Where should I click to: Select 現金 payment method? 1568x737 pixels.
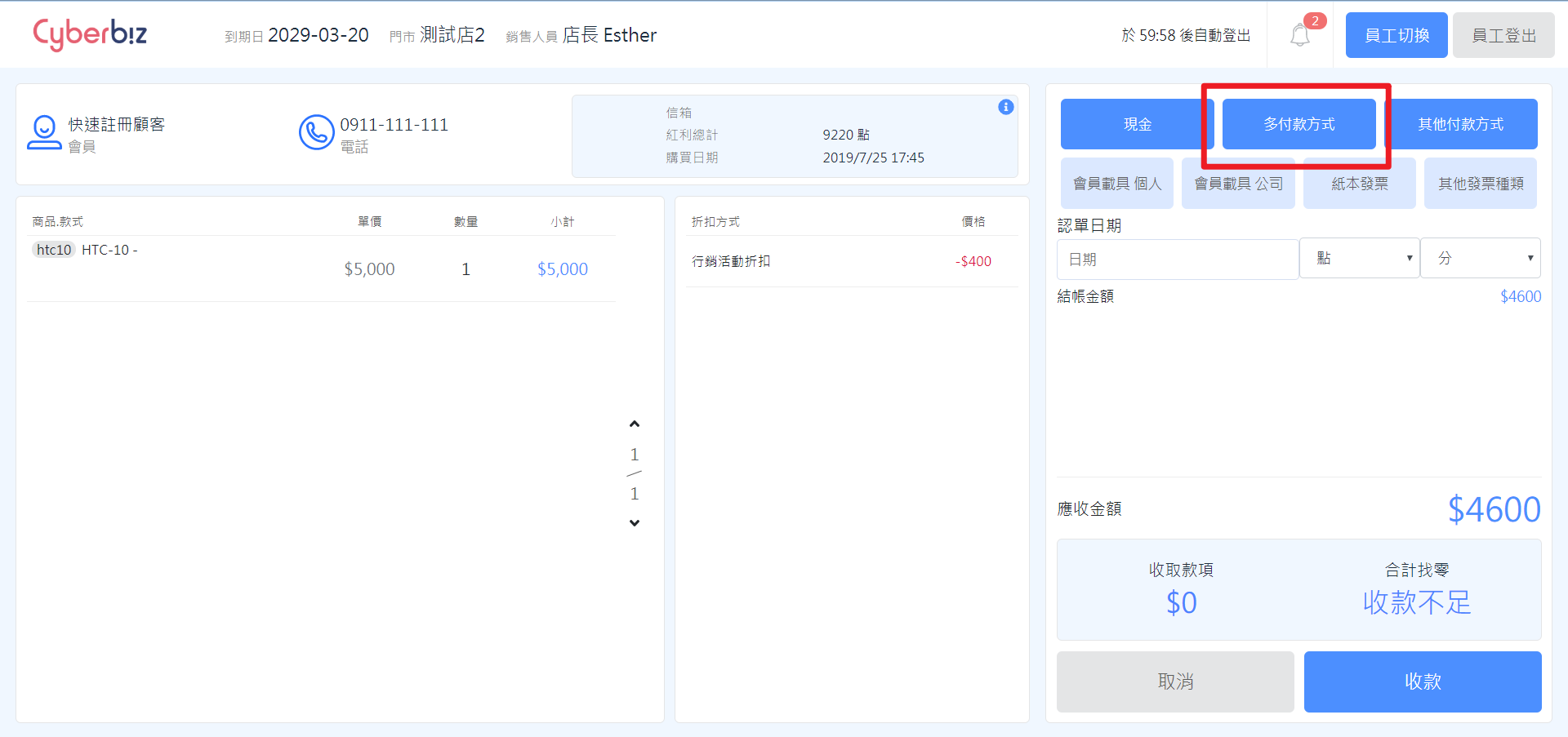tap(1137, 124)
